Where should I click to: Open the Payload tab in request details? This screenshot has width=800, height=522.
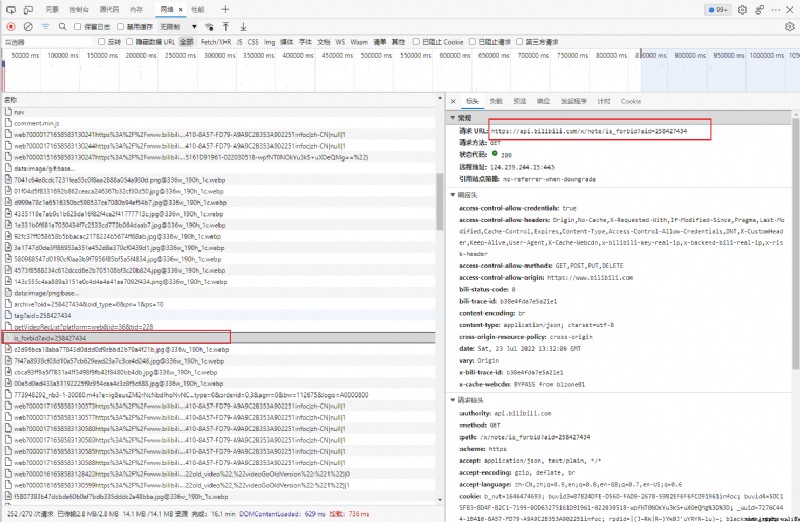pos(496,101)
